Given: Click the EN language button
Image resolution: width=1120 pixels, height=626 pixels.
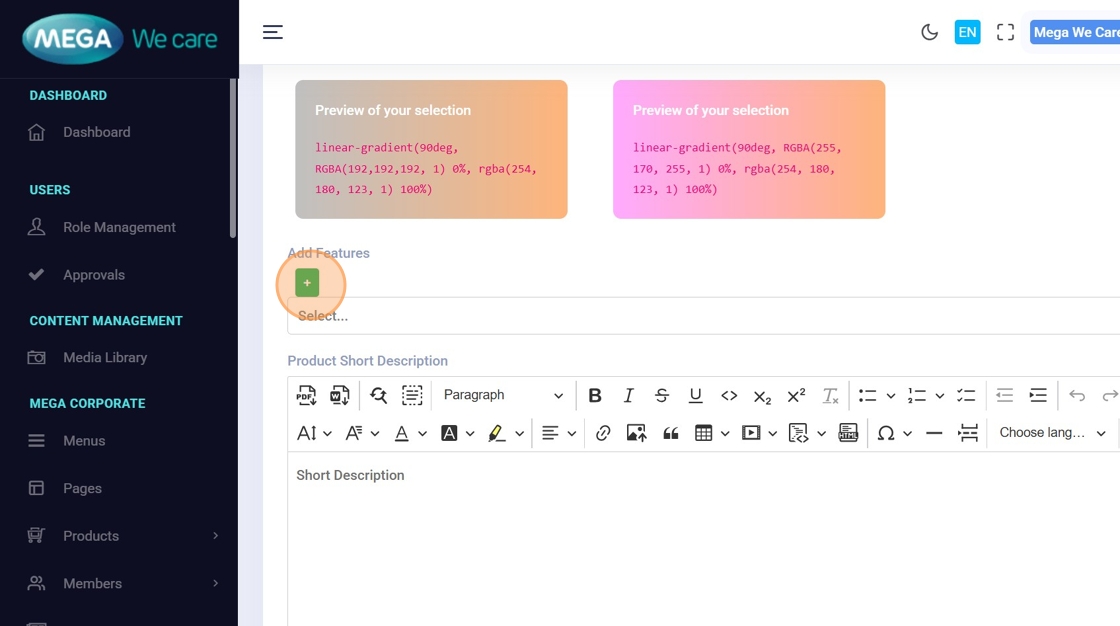Looking at the screenshot, I should coord(967,32).
